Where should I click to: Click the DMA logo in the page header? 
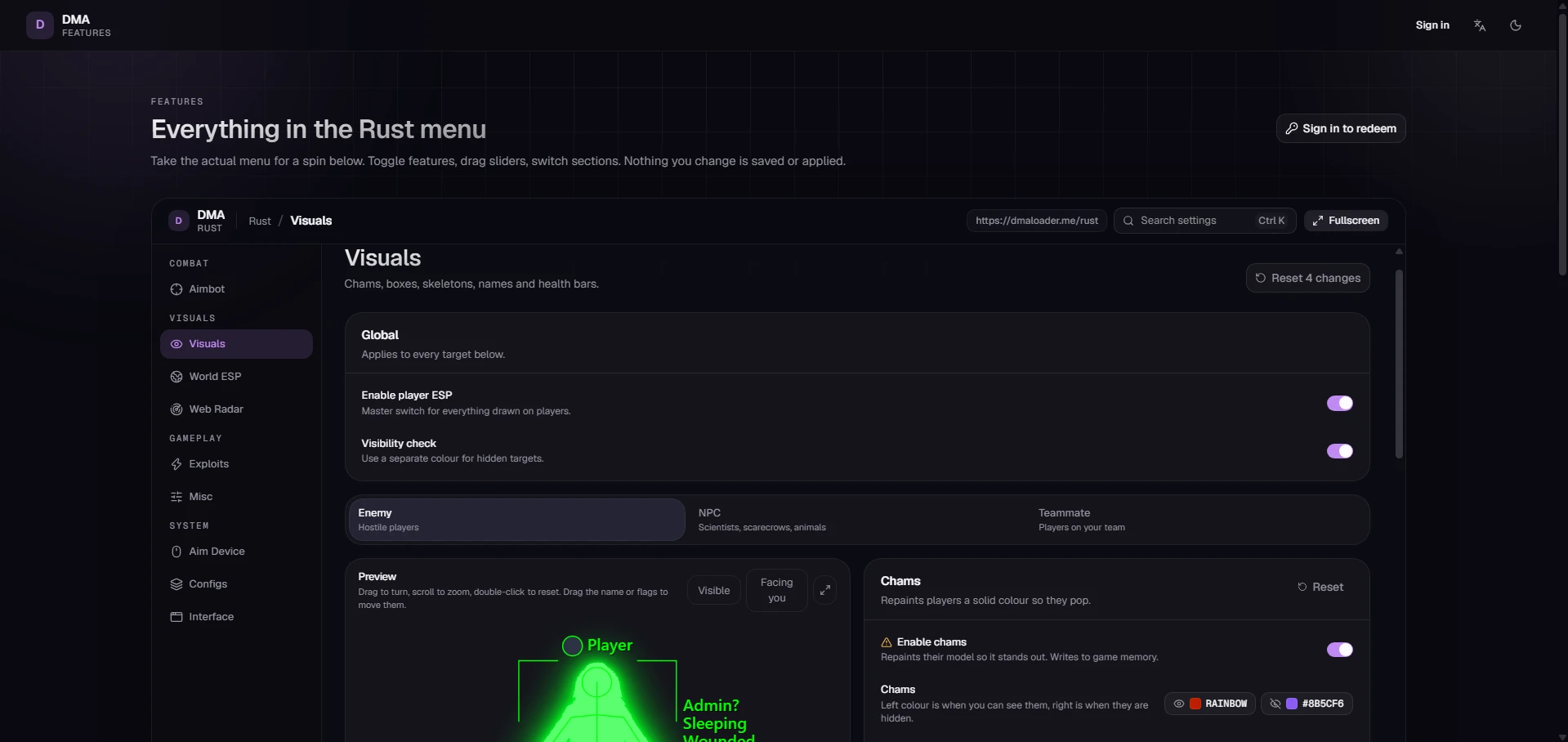(x=39, y=25)
